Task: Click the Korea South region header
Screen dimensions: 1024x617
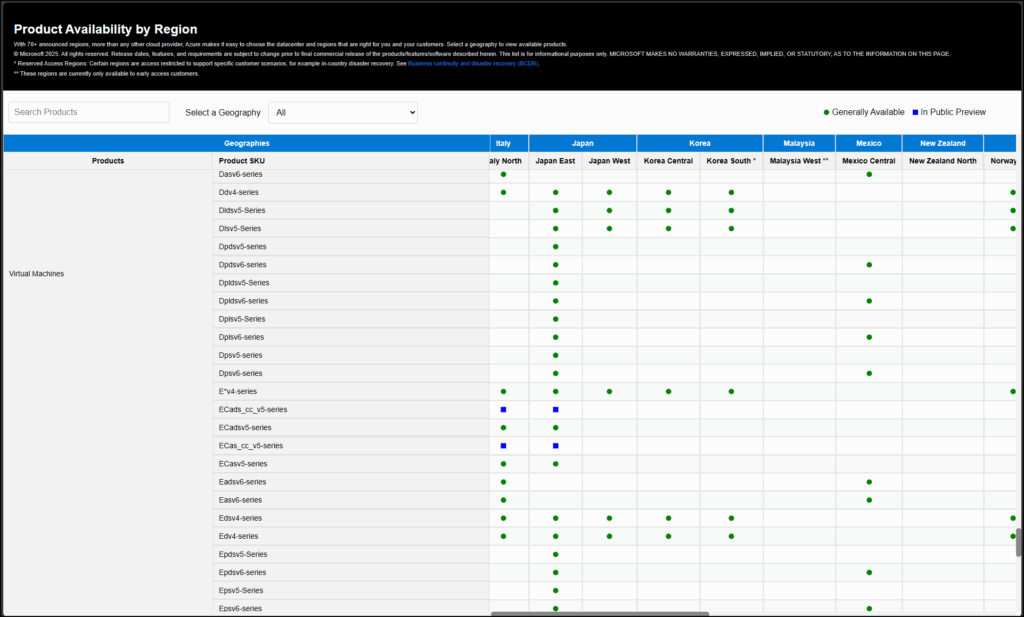Action: 731,161
